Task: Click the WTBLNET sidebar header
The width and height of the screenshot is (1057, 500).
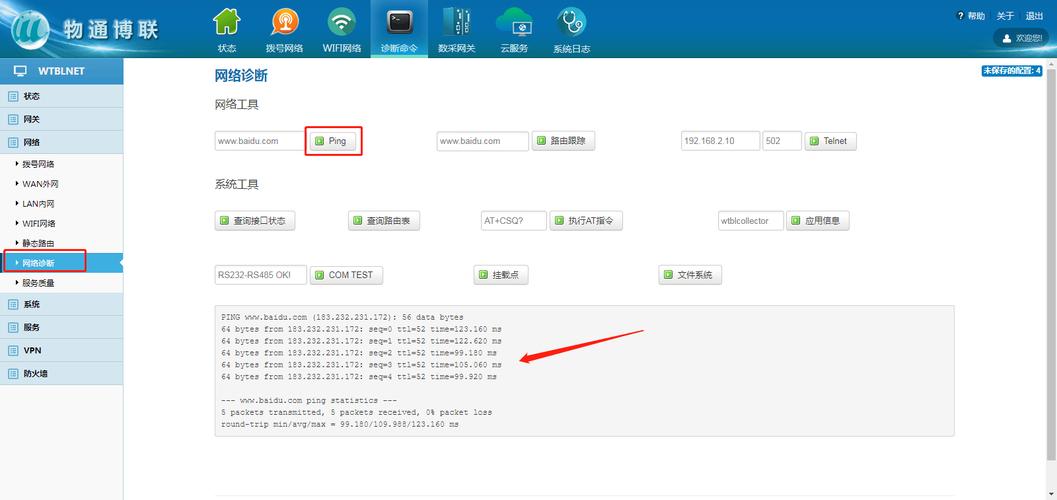Action: click(61, 71)
